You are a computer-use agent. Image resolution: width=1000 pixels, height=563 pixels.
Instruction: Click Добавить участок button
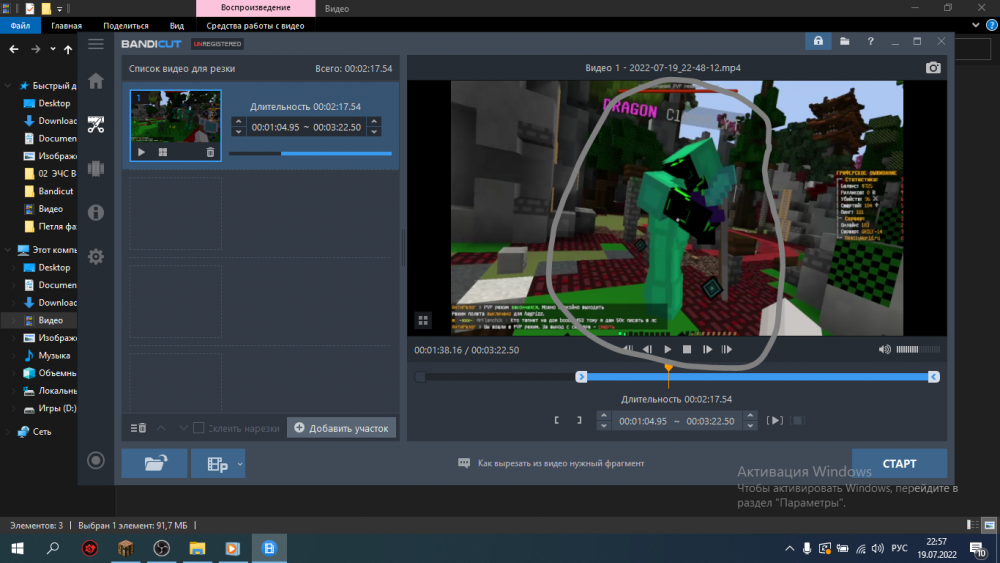[x=341, y=428]
